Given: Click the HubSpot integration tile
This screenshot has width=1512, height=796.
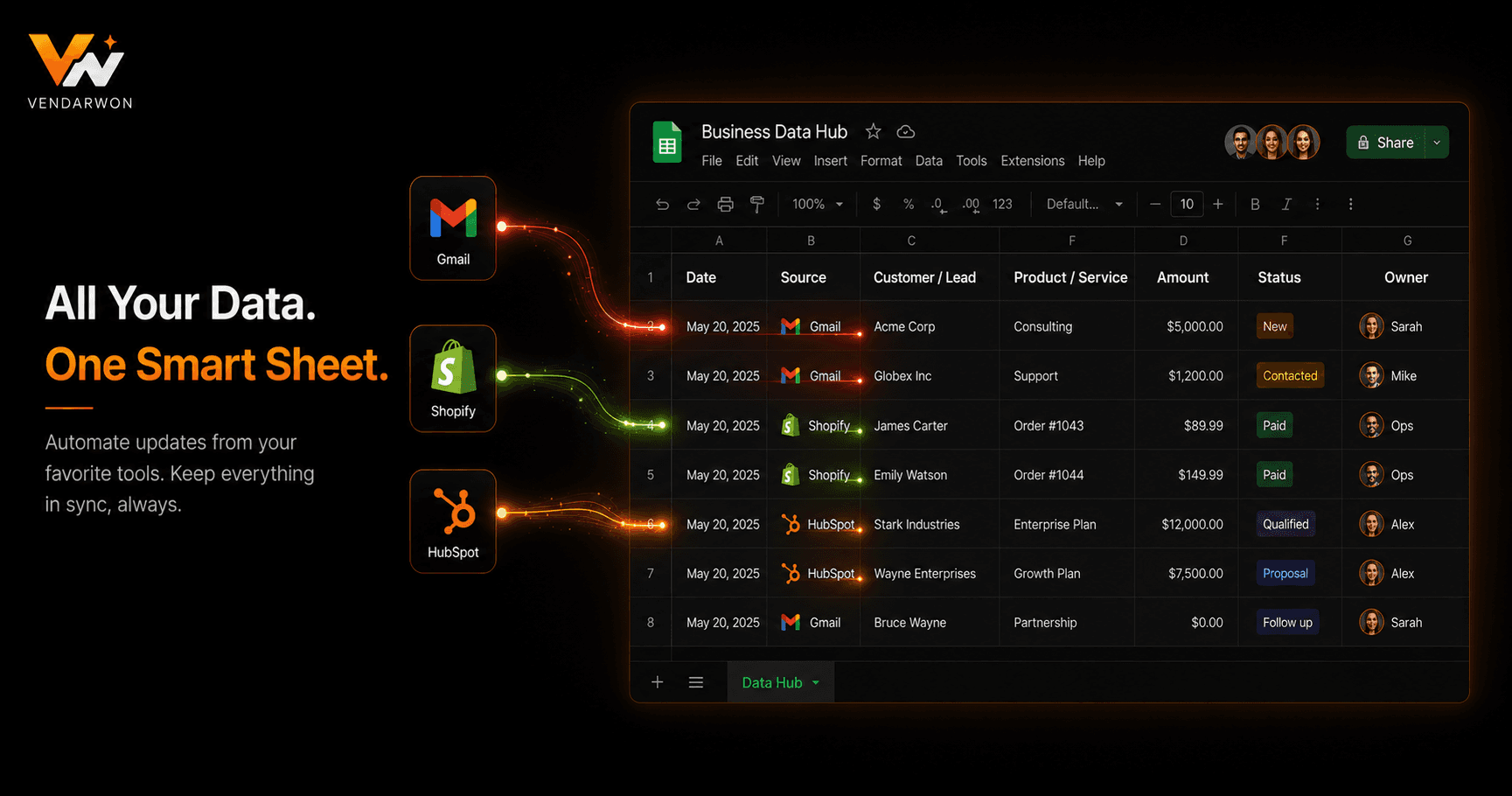Looking at the screenshot, I should coord(453,521).
